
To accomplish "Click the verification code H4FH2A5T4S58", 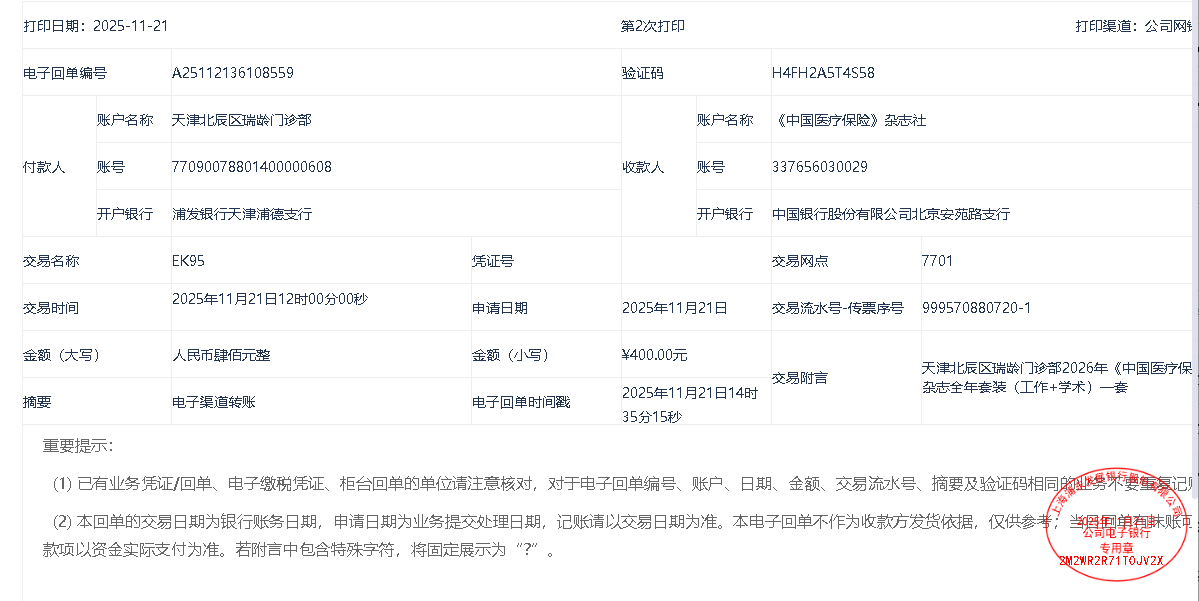I will pos(823,73).
